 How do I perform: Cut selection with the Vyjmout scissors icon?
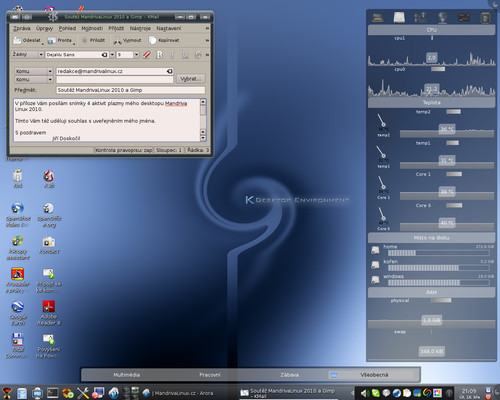[x=117, y=41]
